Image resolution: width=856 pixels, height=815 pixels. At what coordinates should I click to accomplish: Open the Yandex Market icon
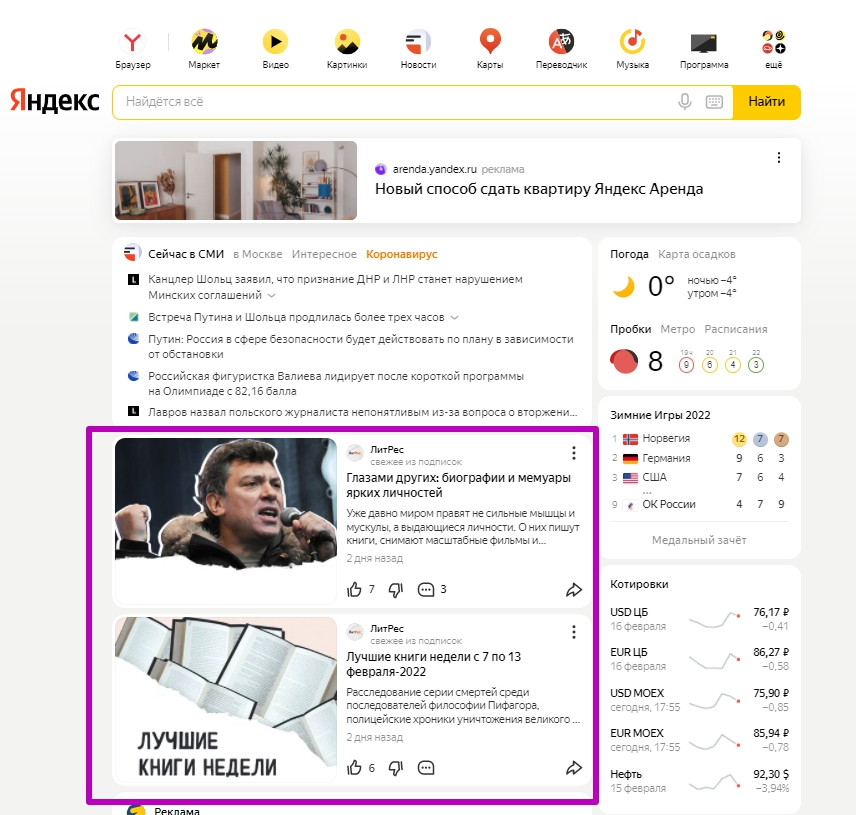(204, 42)
